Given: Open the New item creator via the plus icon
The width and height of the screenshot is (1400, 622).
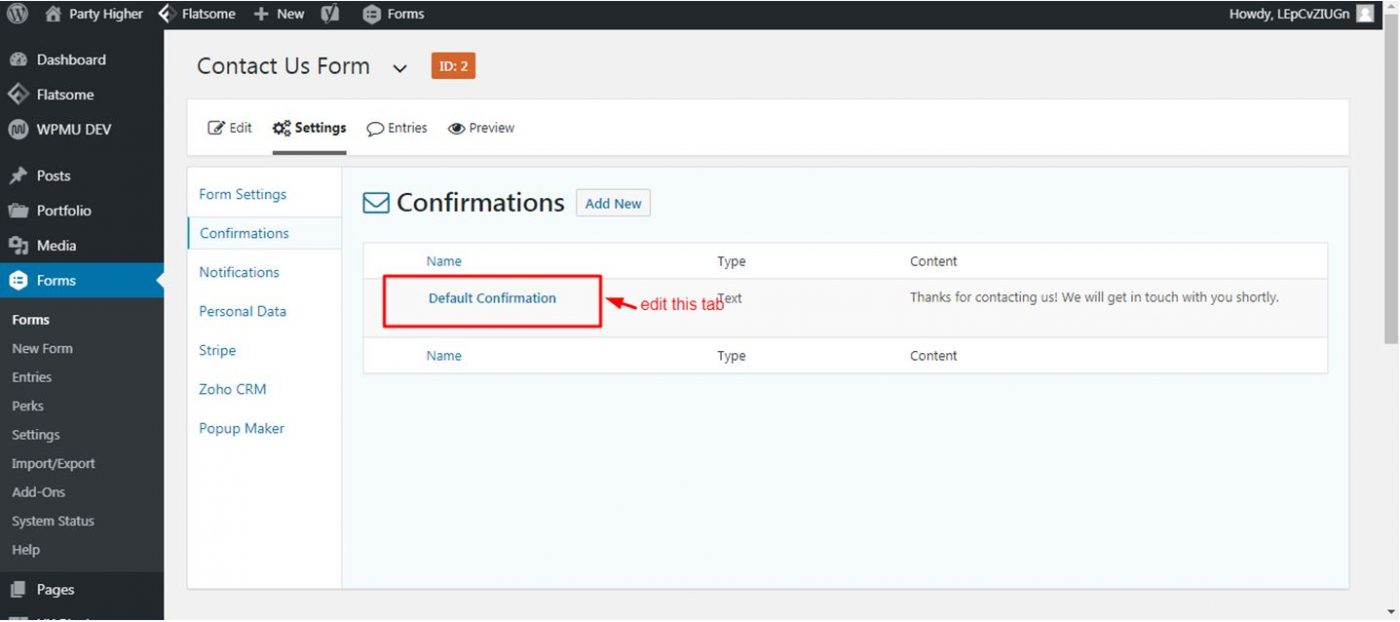Looking at the screenshot, I should tap(260, 13).
